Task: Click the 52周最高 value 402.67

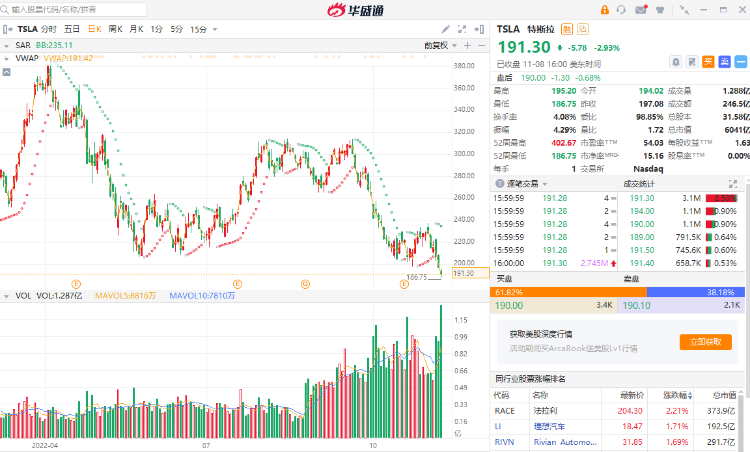Action: tap(564, 143)
